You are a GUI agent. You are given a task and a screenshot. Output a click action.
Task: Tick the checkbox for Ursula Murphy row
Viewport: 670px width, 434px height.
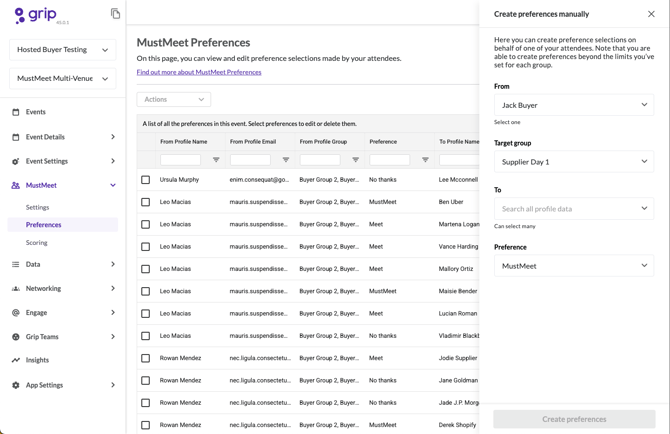[146, 180]
